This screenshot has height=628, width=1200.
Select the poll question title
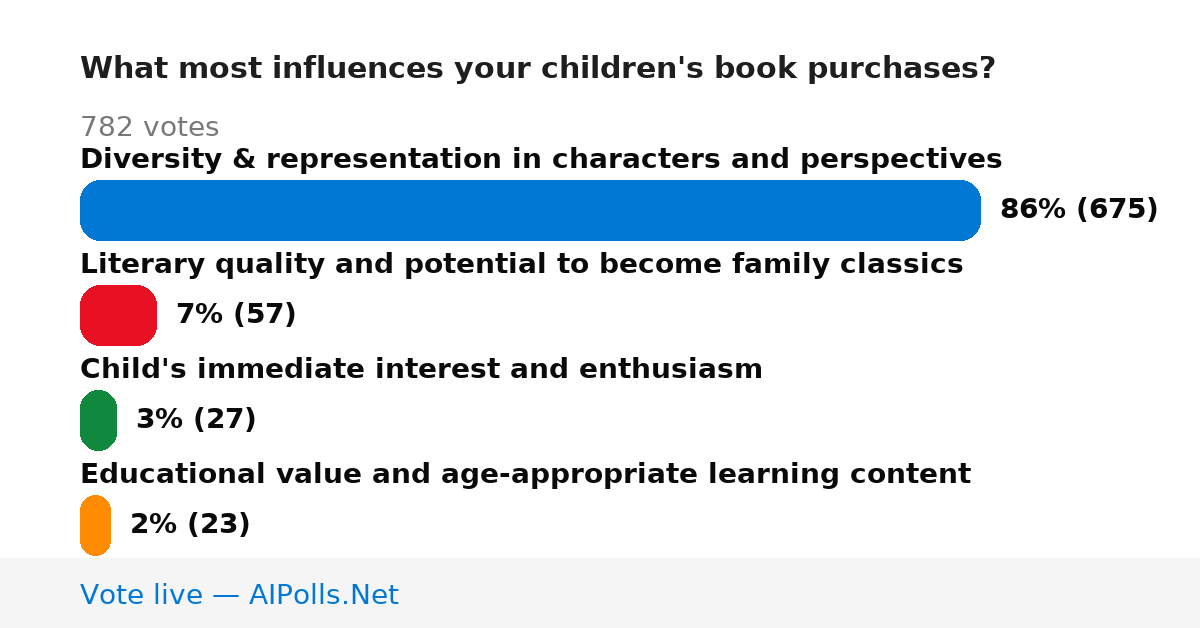point(538,69)
